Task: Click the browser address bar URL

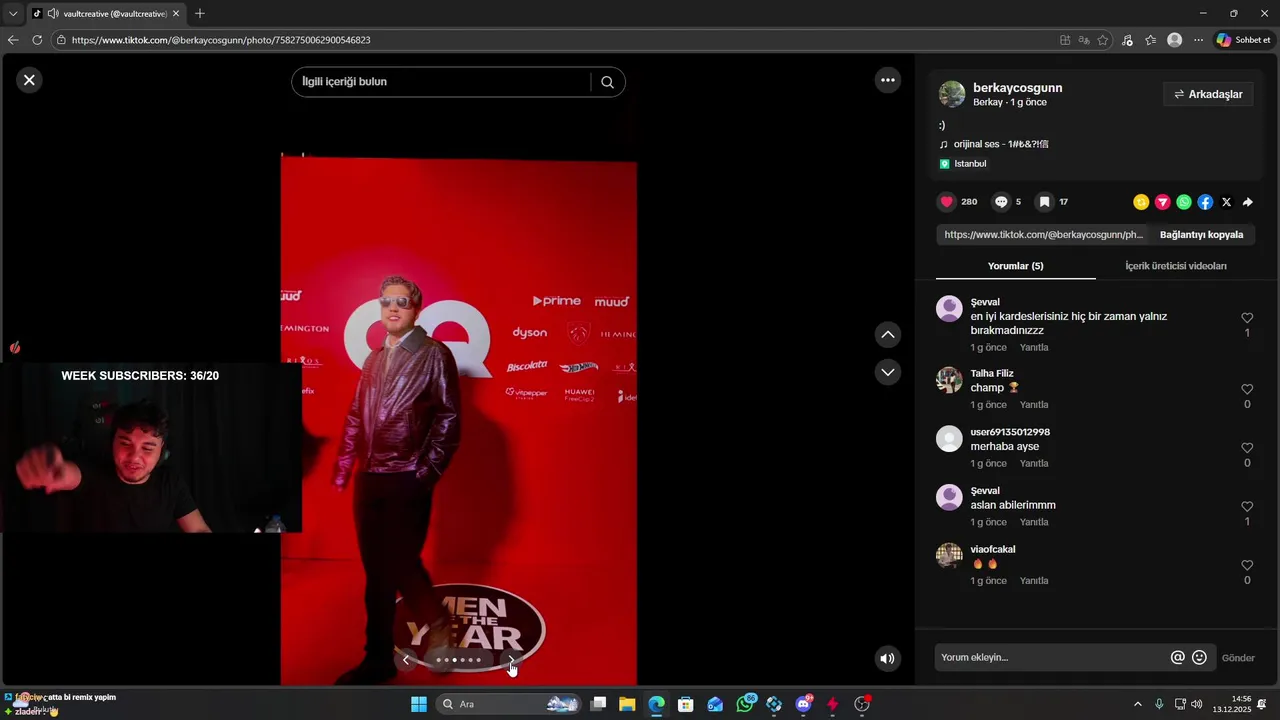Action: pyautogui.click(x=221, y=40)
